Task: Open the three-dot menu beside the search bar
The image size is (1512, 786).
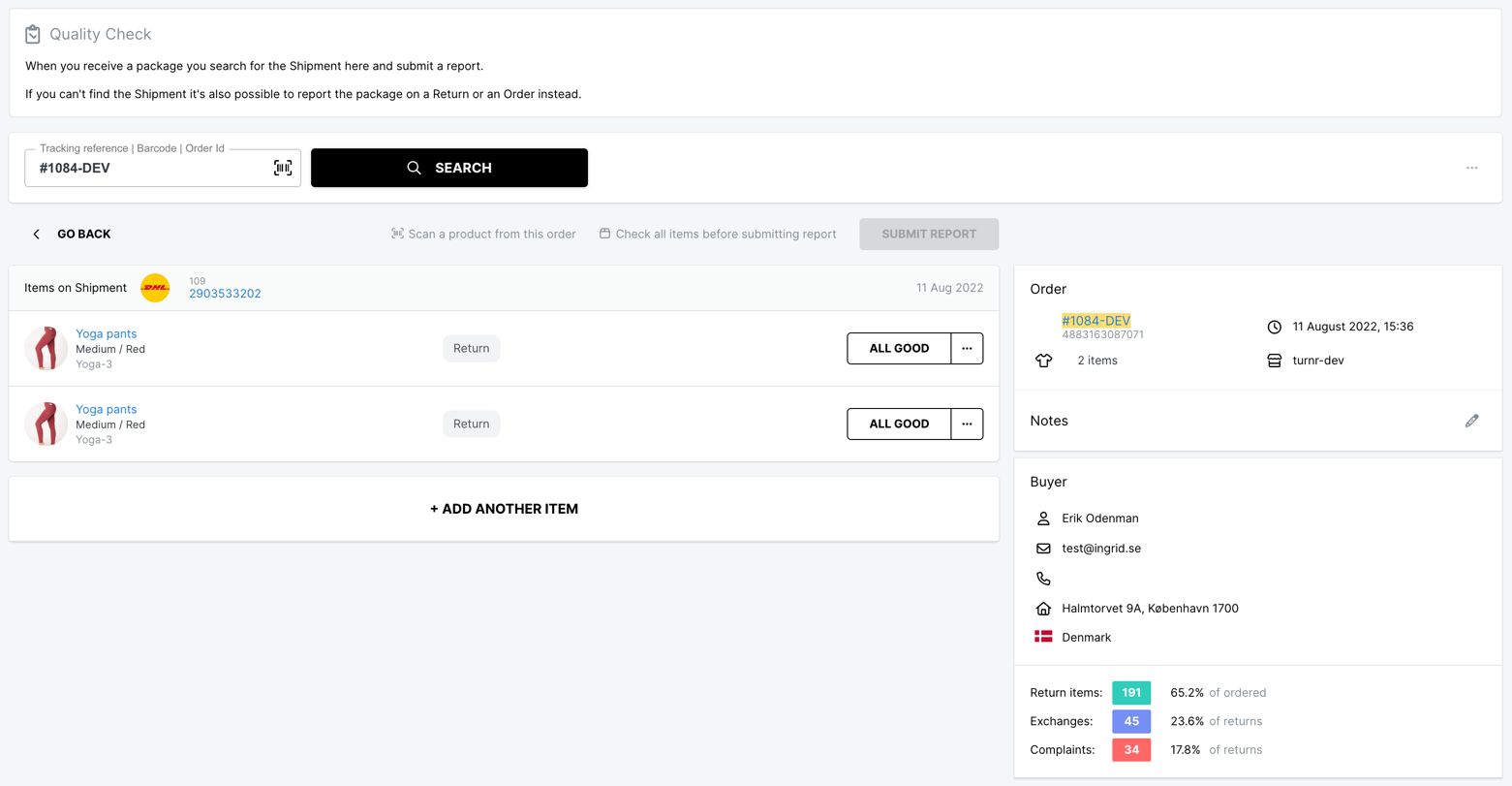Action: pos(1471,168)
